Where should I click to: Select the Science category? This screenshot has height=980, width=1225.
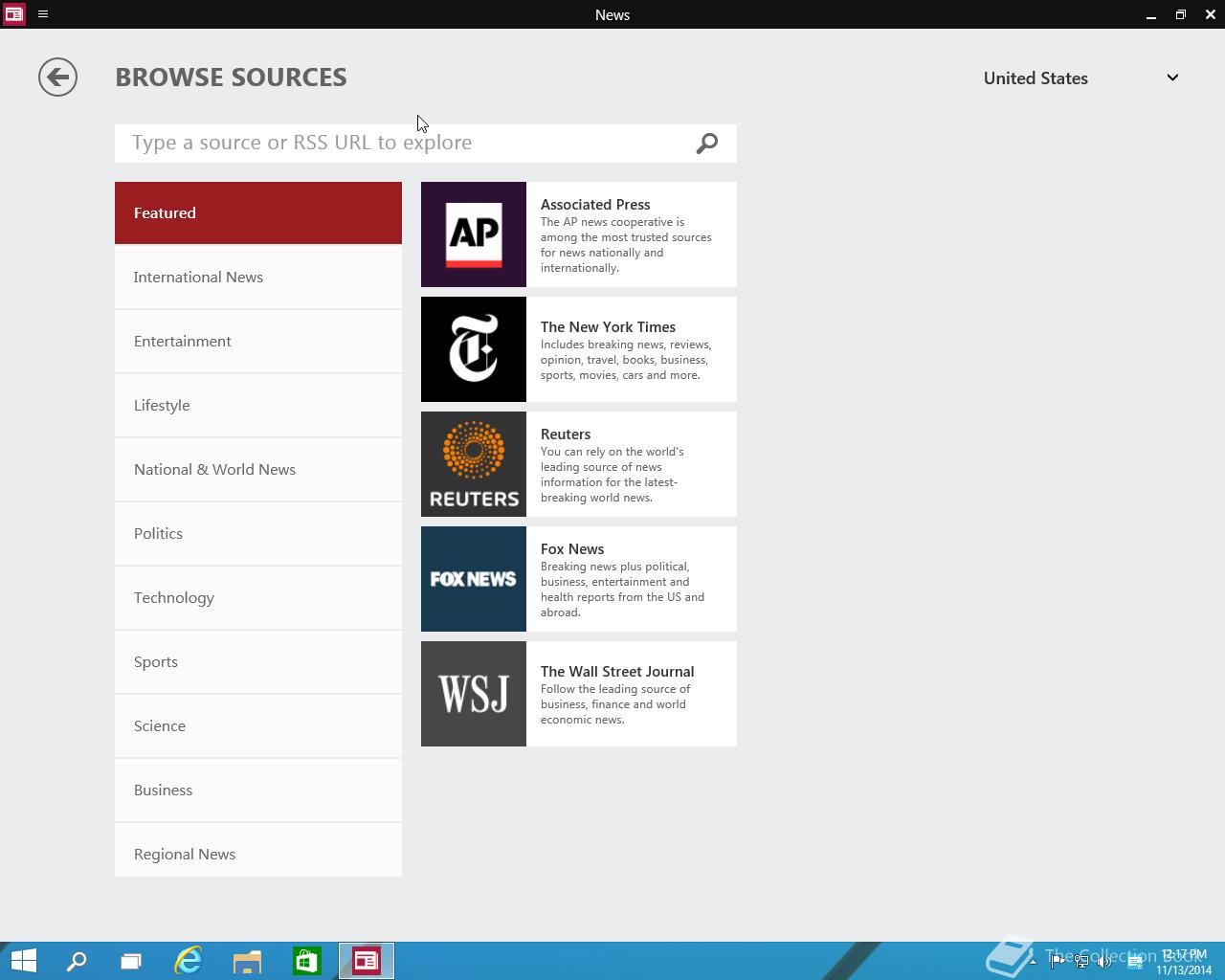point(258,726)
